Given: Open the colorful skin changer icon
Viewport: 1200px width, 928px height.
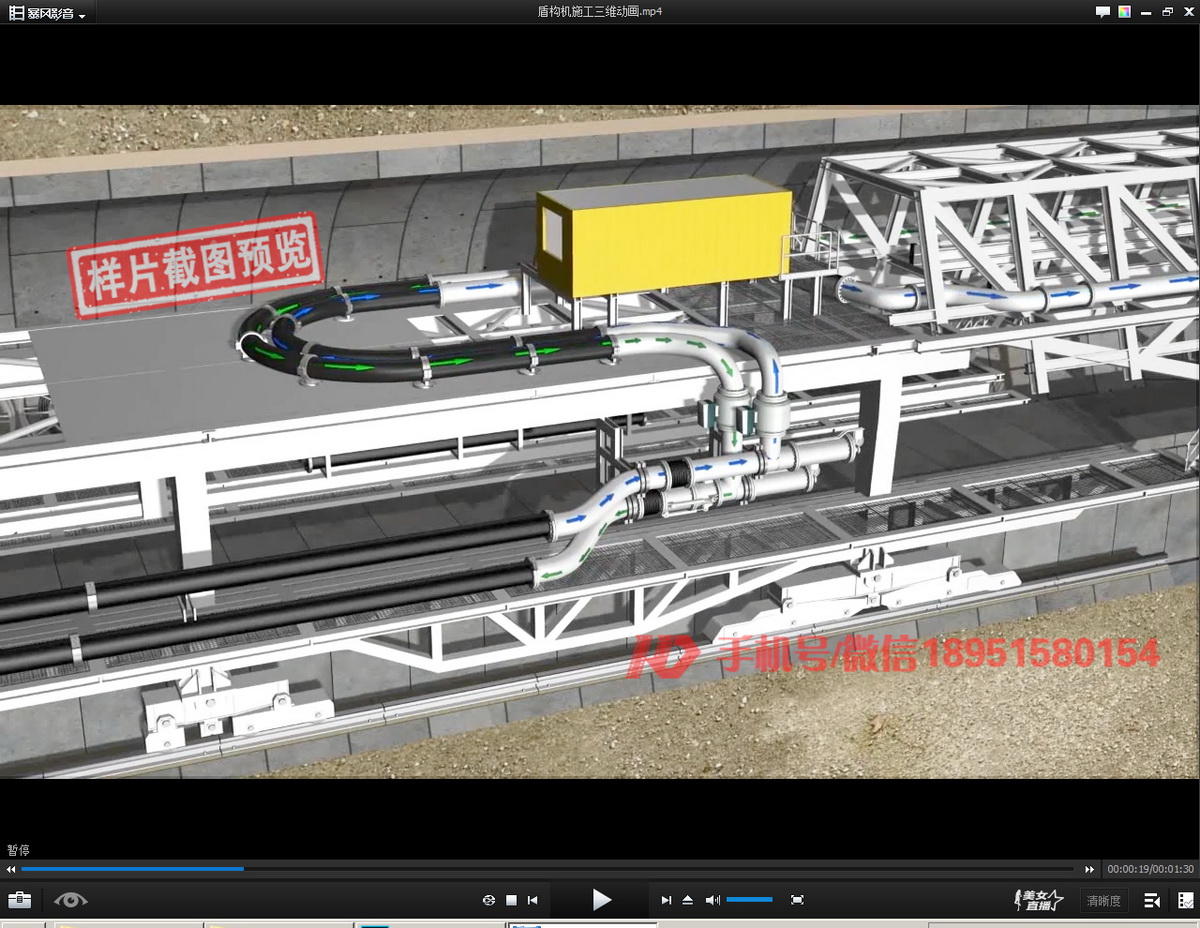Looking at the screenshot, I should pyautogui.click(x=1125, y=12).
